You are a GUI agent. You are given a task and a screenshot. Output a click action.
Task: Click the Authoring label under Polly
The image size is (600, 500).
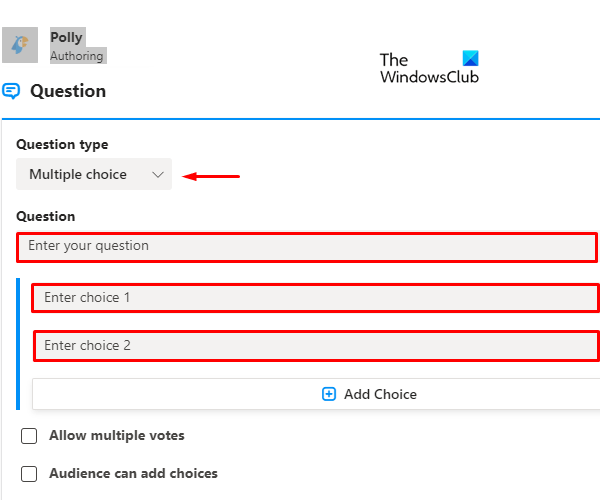pos(77,56)
